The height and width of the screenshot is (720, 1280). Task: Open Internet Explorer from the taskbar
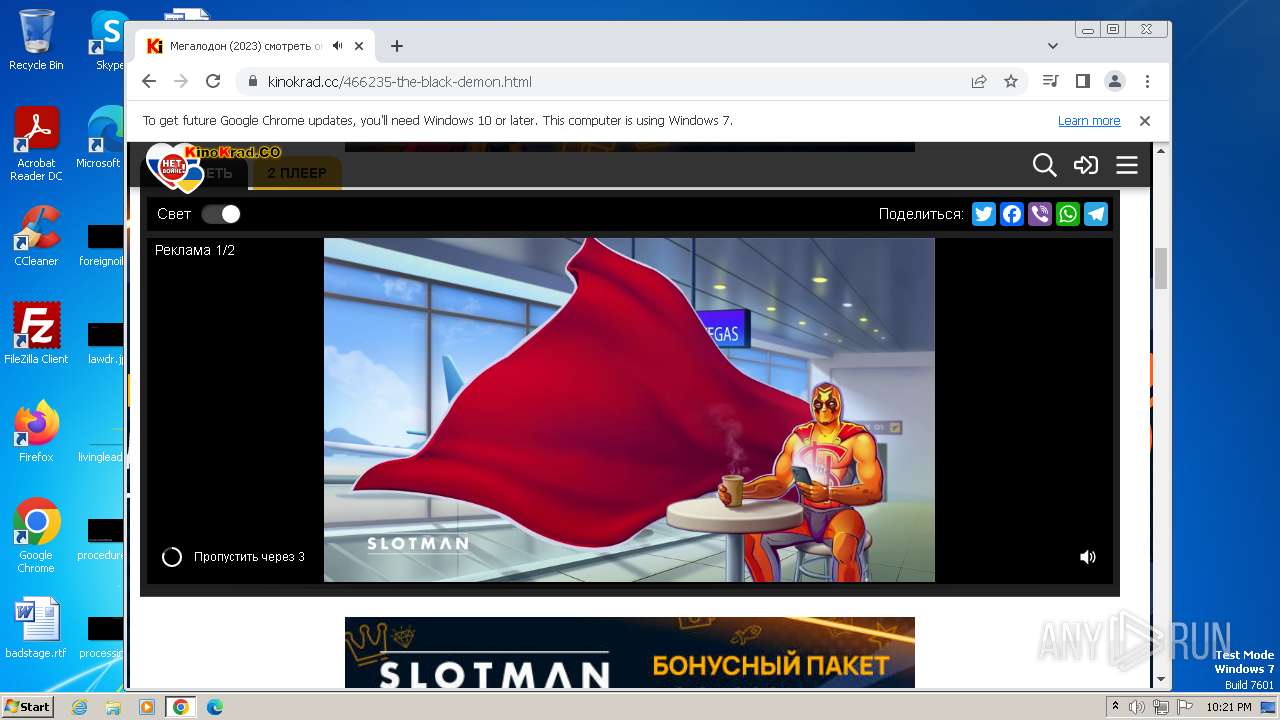point(80,707)
